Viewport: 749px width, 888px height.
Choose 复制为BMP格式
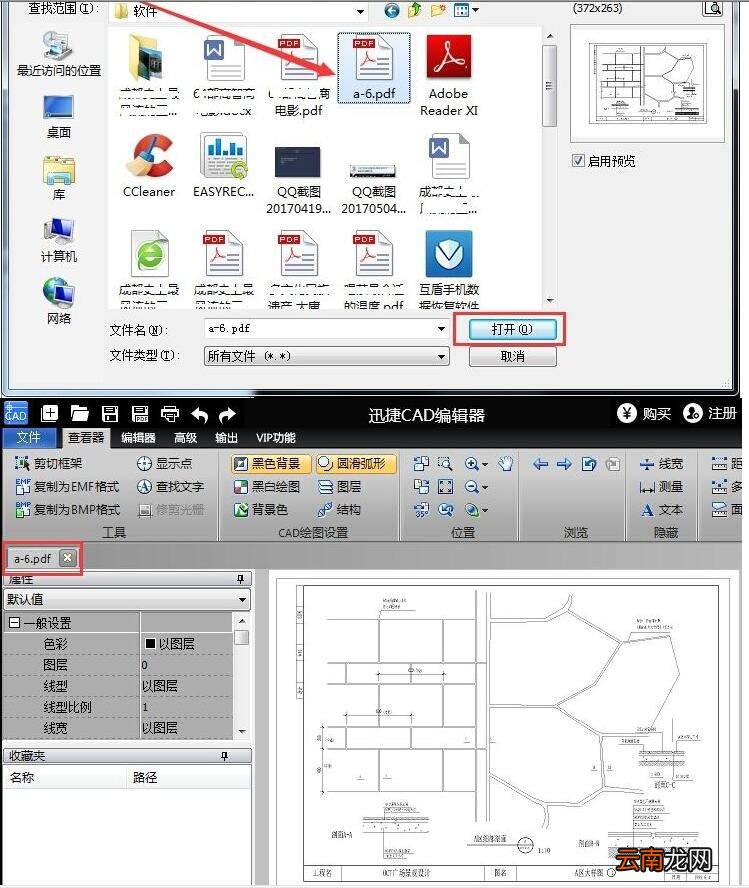click(x=67, y=510)
